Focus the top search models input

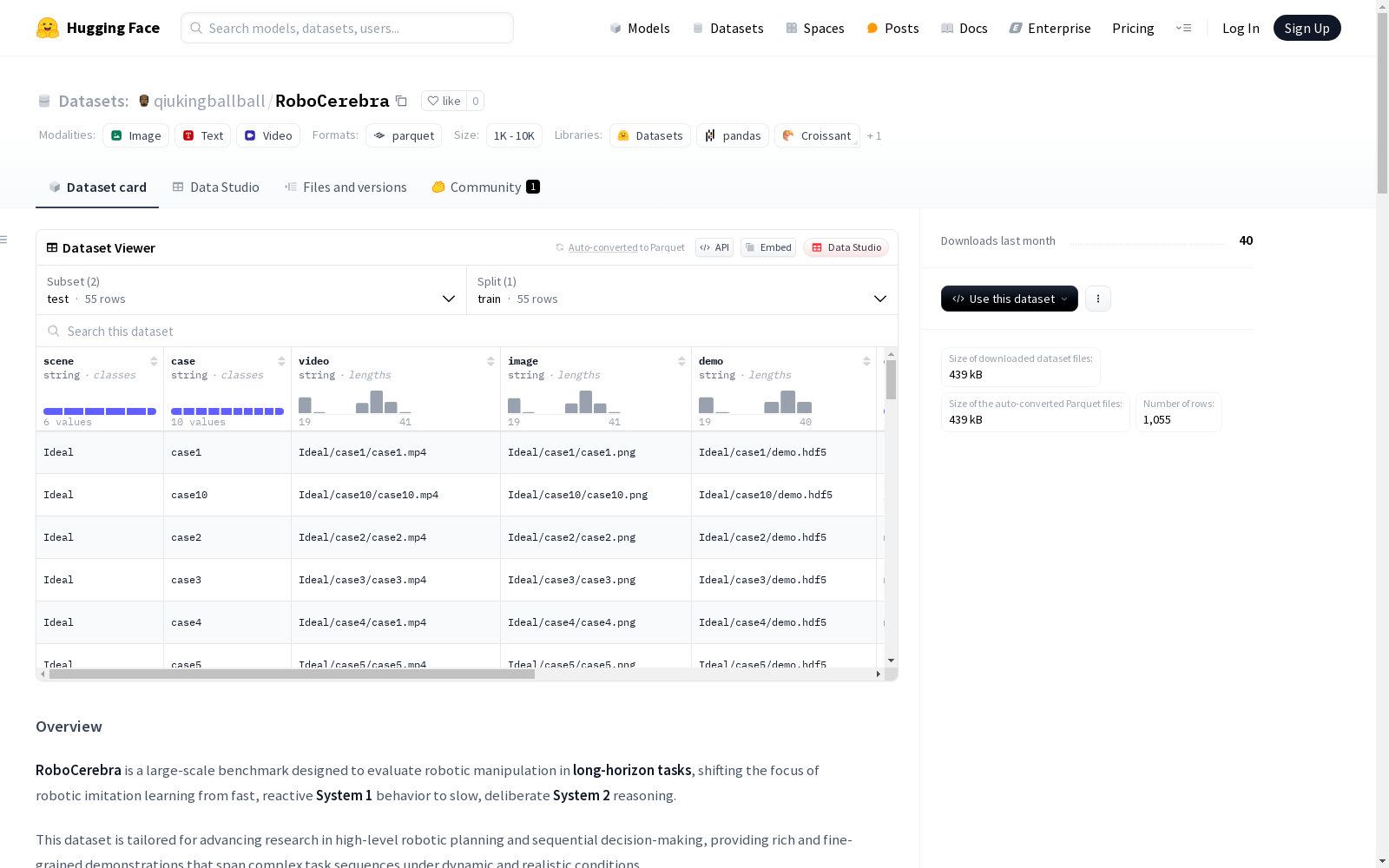tap(347, 28)
